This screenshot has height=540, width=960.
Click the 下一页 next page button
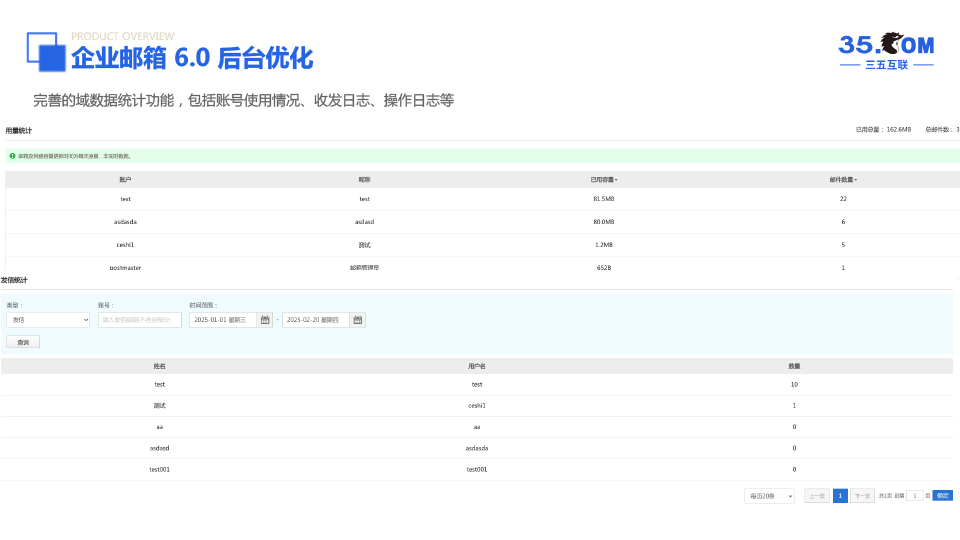pyautogui.click(x=862, y=496)
